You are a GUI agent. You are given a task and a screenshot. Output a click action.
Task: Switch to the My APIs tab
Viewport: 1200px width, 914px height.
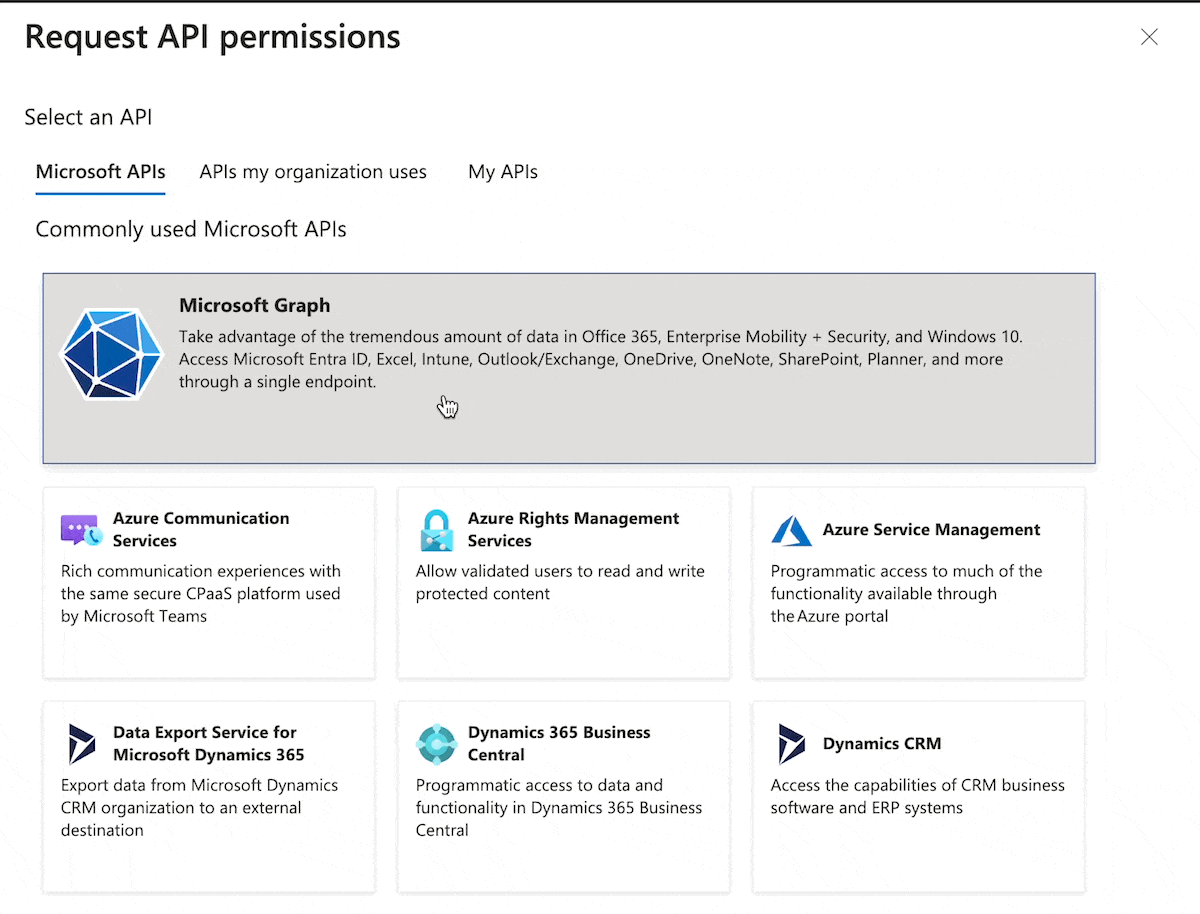pyautogui.click(x=503, y=172)
